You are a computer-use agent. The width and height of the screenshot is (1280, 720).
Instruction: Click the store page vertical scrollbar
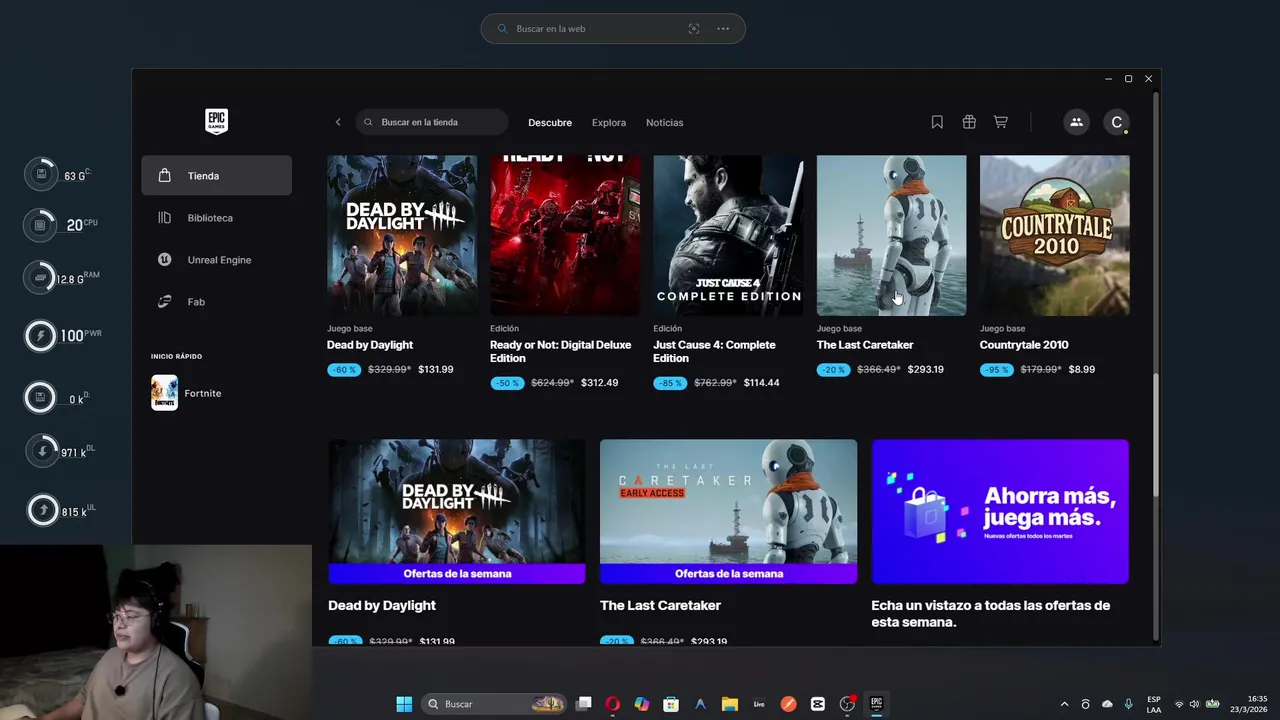[x=1156, y=434]
